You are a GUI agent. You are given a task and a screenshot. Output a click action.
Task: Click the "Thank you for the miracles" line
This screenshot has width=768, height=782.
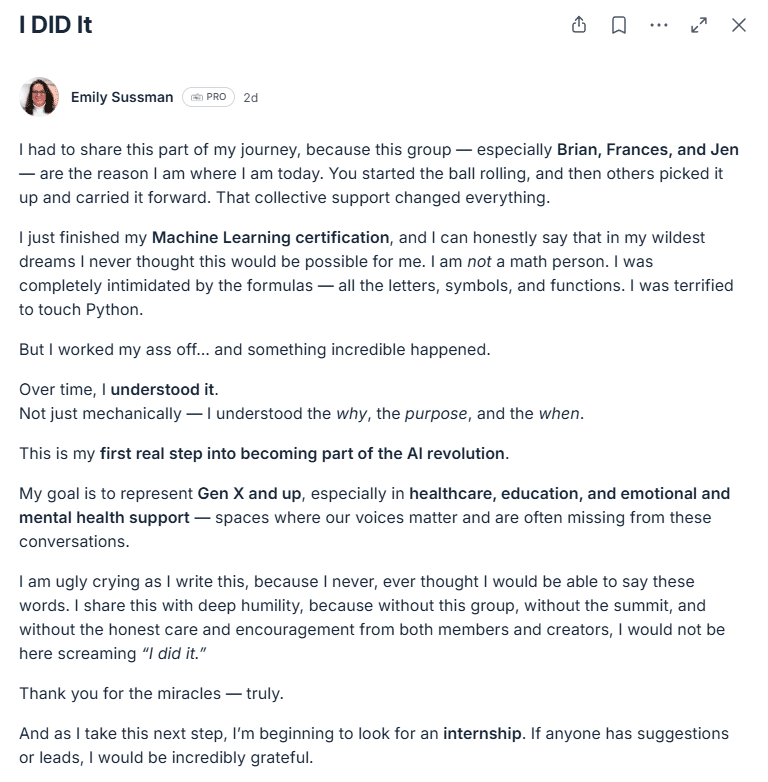tap(150, 694)
